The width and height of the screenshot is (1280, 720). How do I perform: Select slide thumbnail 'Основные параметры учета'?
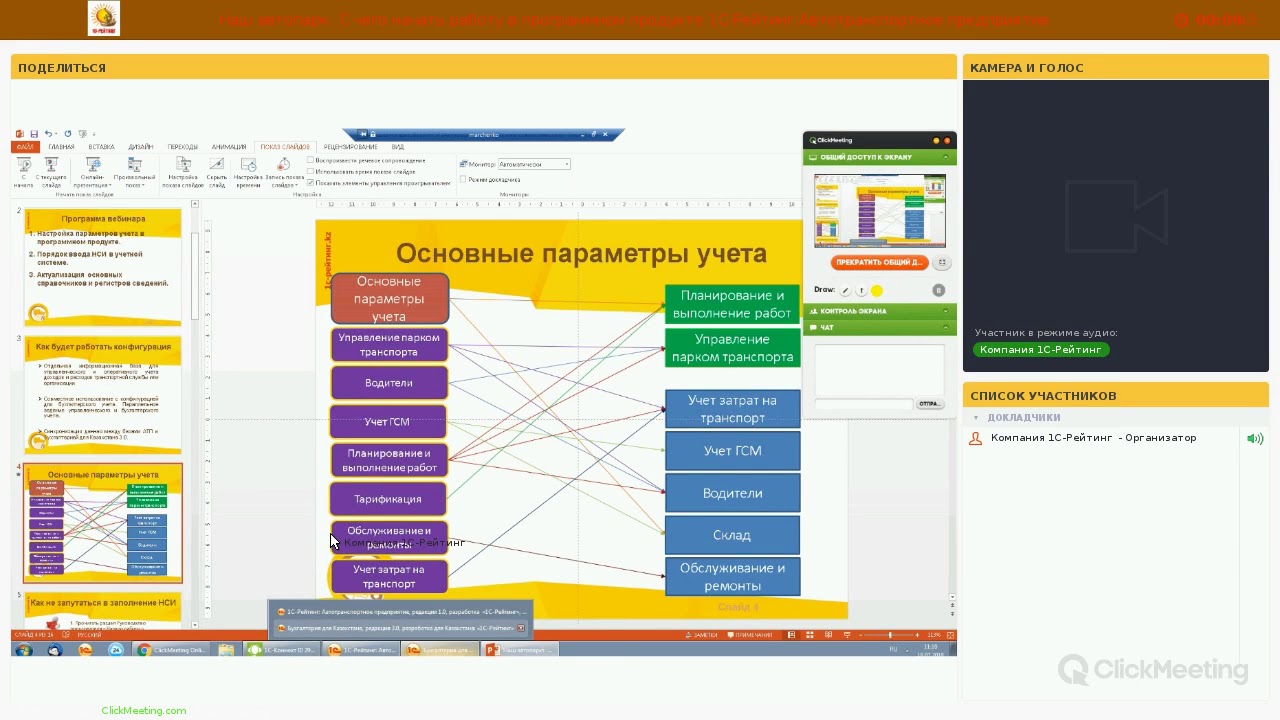103,523
